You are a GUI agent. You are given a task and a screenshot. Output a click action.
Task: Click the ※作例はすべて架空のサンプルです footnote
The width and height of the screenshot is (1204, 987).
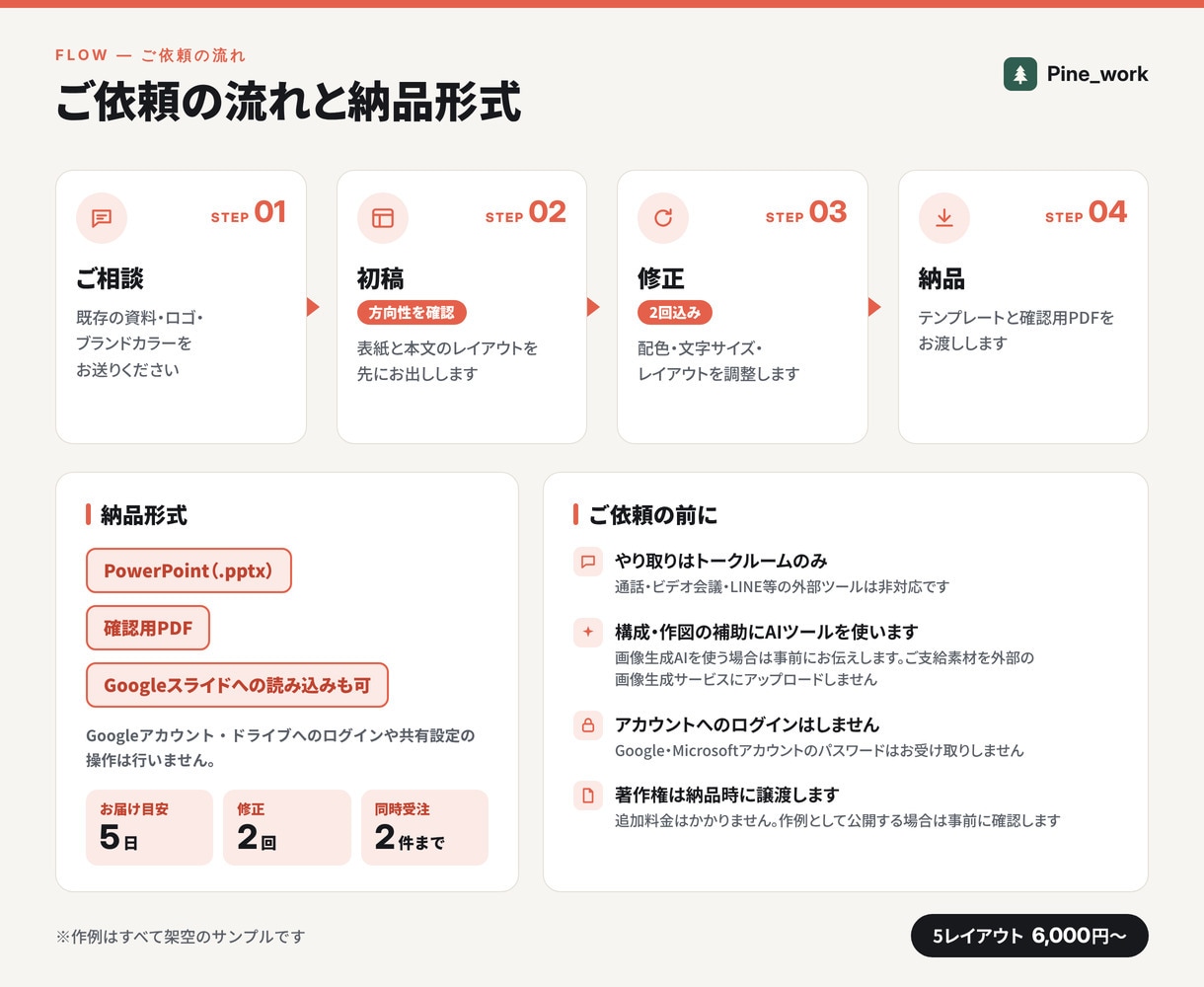point(181,937)
